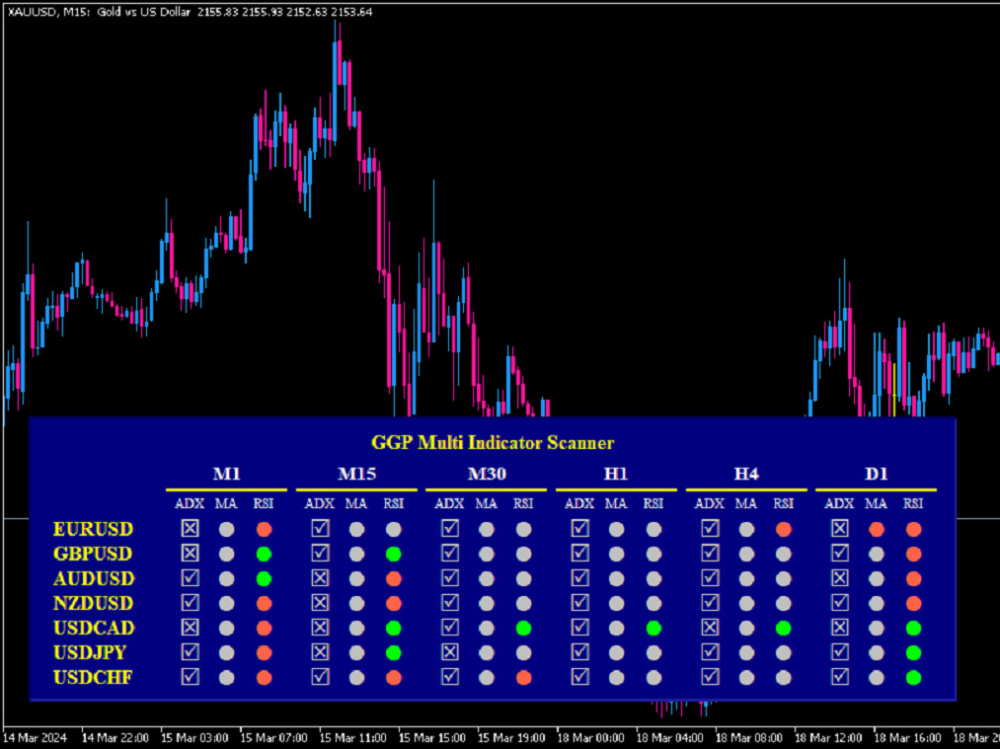This screenshot has height=749, width=1000.
Task: Click AUDUSD MA dot under H4
Action: click(x=746, y=579)
